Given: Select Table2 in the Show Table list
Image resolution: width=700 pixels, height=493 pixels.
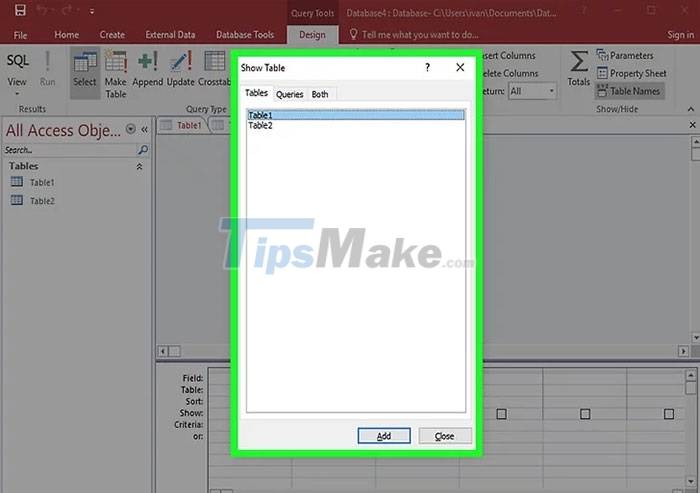Looking at the screenshot, I should (356, 125).
